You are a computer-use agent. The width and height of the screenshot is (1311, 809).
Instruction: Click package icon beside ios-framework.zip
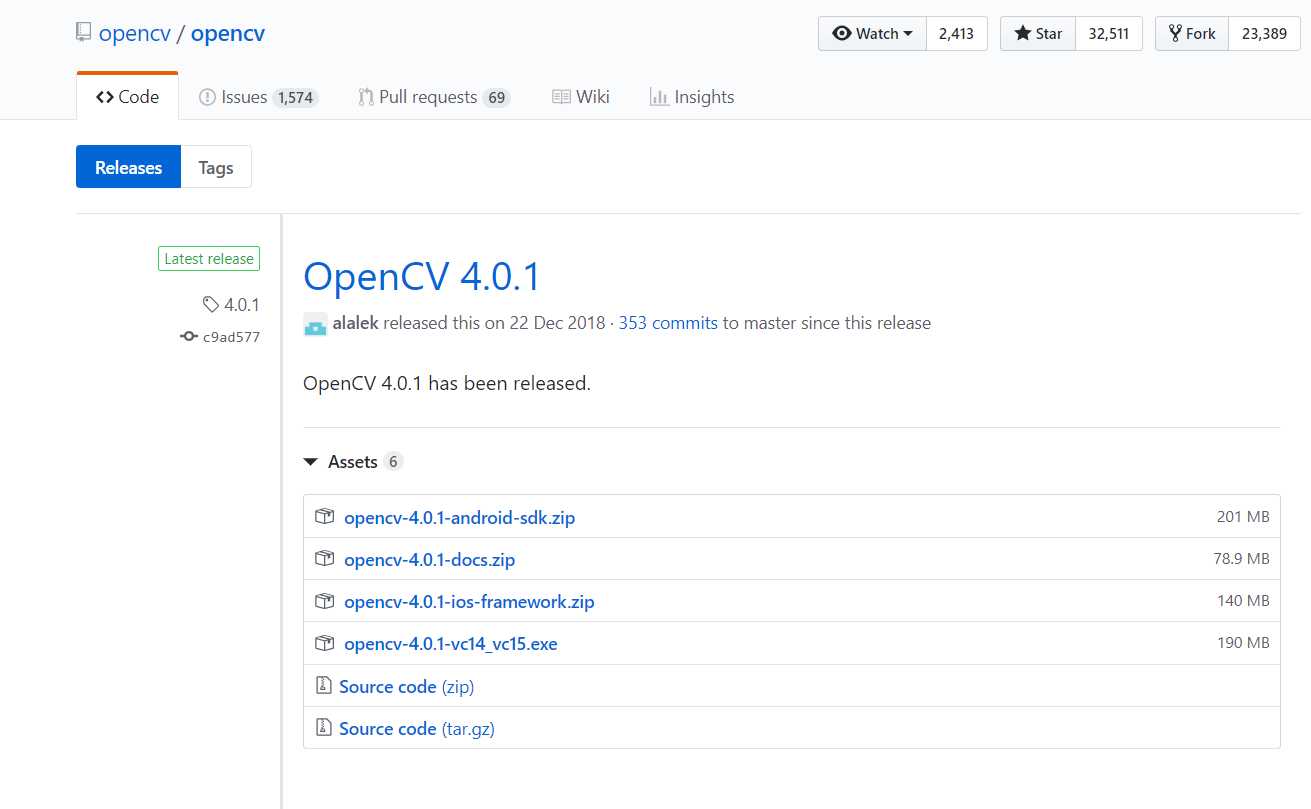324,600
